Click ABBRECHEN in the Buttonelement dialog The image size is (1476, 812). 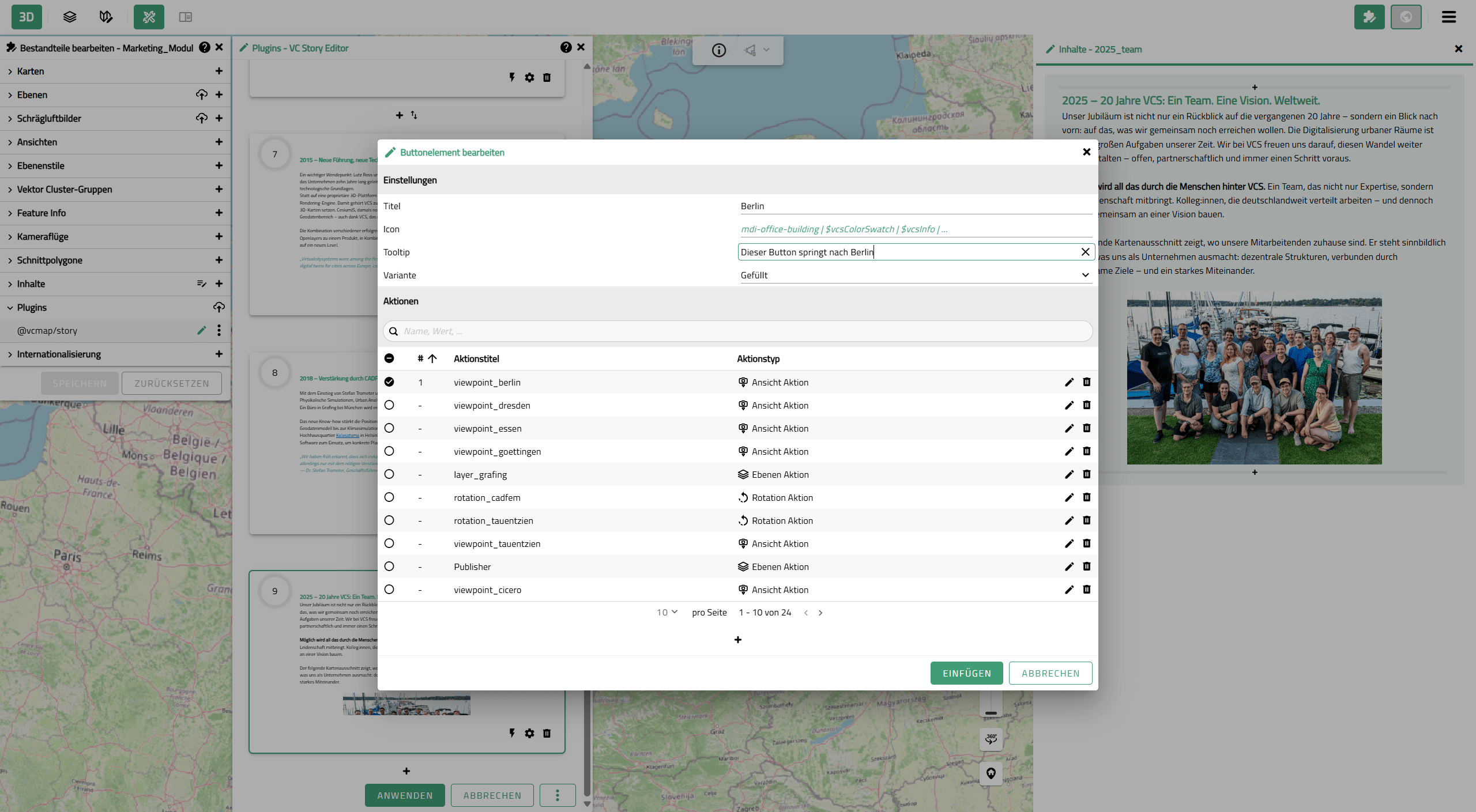tap(1050, 673)
